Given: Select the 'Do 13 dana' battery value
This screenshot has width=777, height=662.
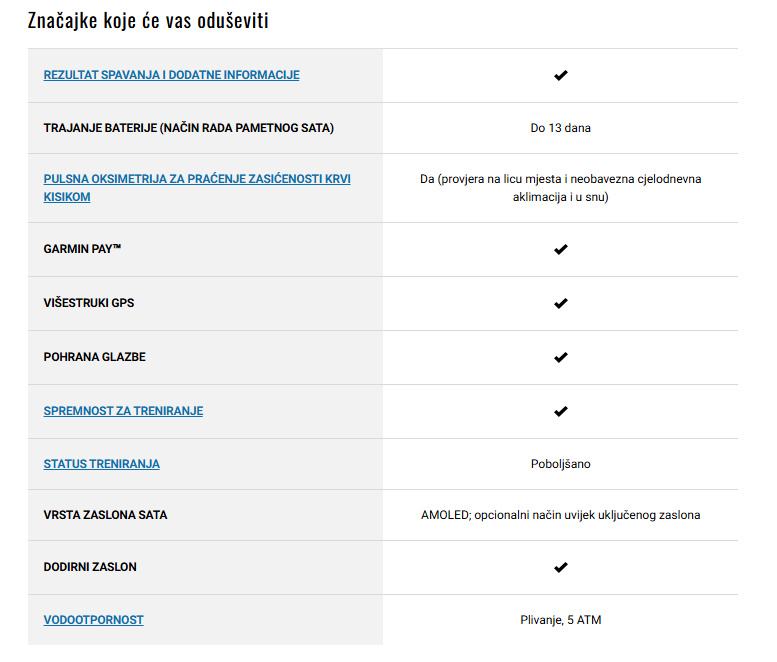Looking at the screenshot, I should [560, 128].
